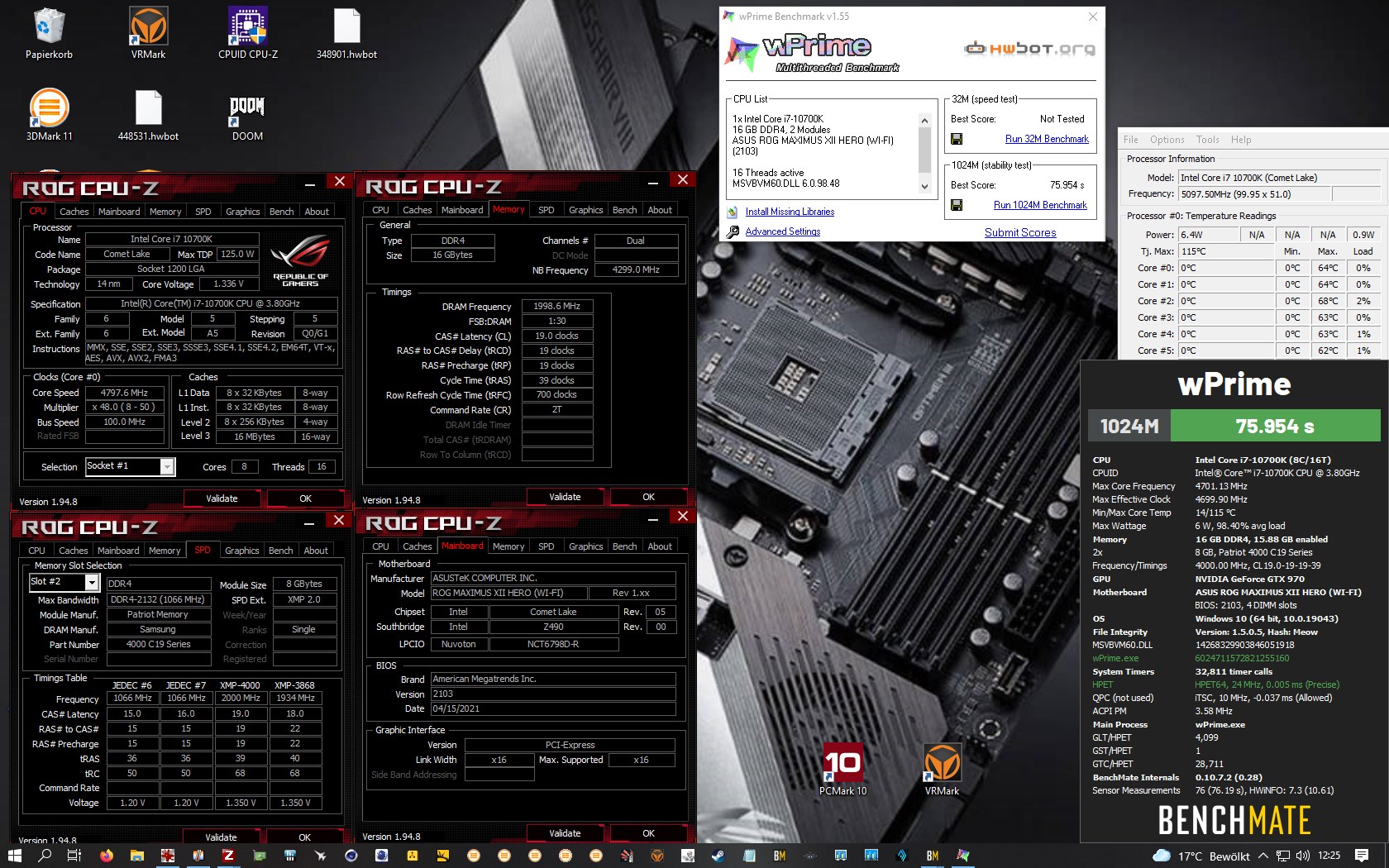Click the taskbar clock showing 12:25

click(x=1329, y=856)
